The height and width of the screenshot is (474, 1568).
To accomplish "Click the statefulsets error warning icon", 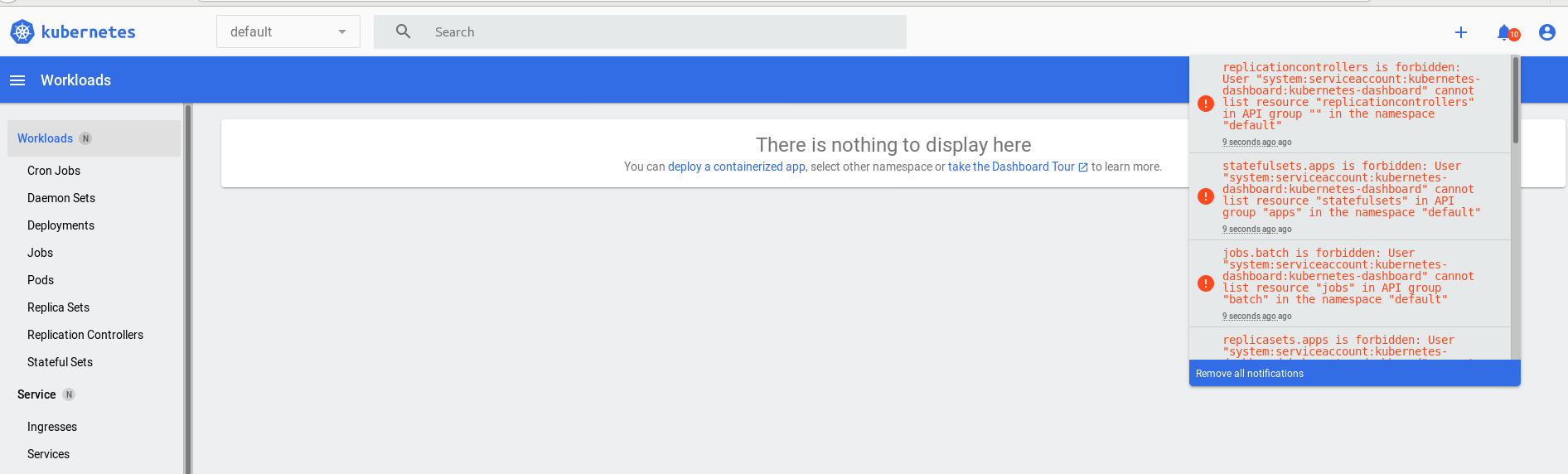I will pos(1206,196).
